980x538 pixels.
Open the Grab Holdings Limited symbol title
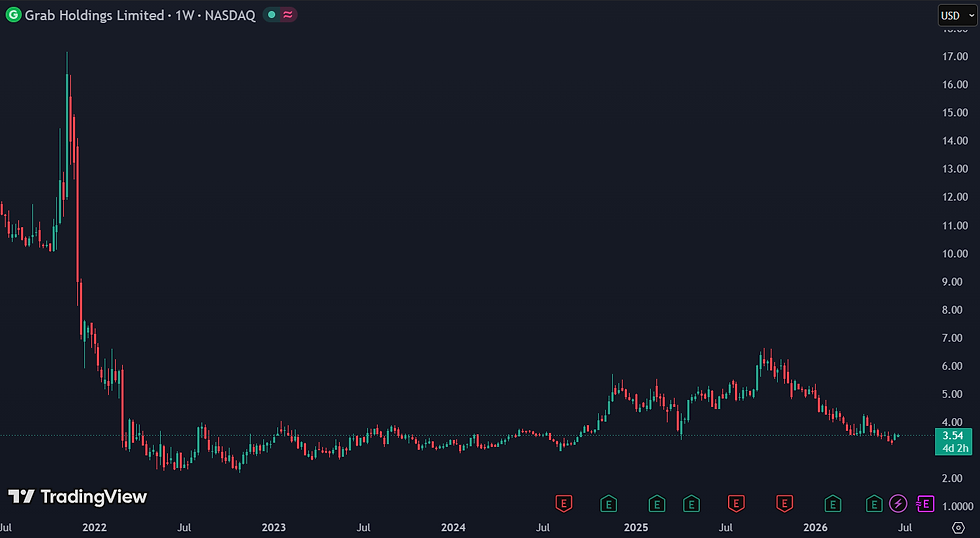coord(94,15)
